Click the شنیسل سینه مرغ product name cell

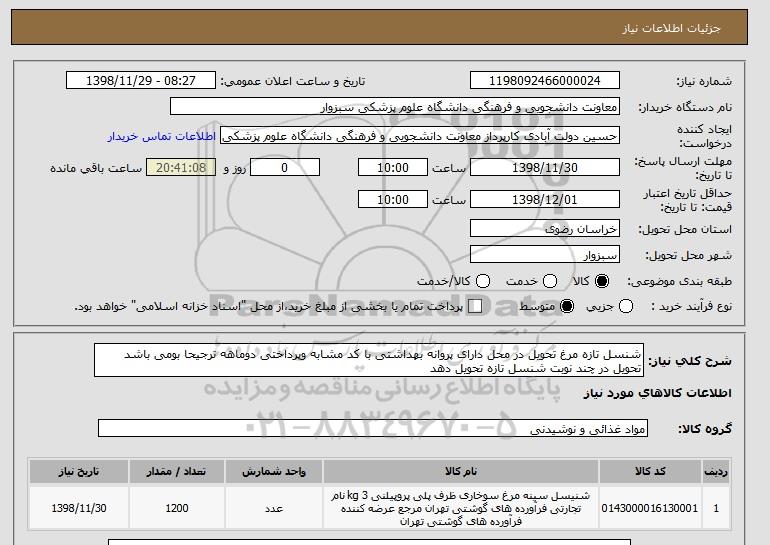[461, 508]
